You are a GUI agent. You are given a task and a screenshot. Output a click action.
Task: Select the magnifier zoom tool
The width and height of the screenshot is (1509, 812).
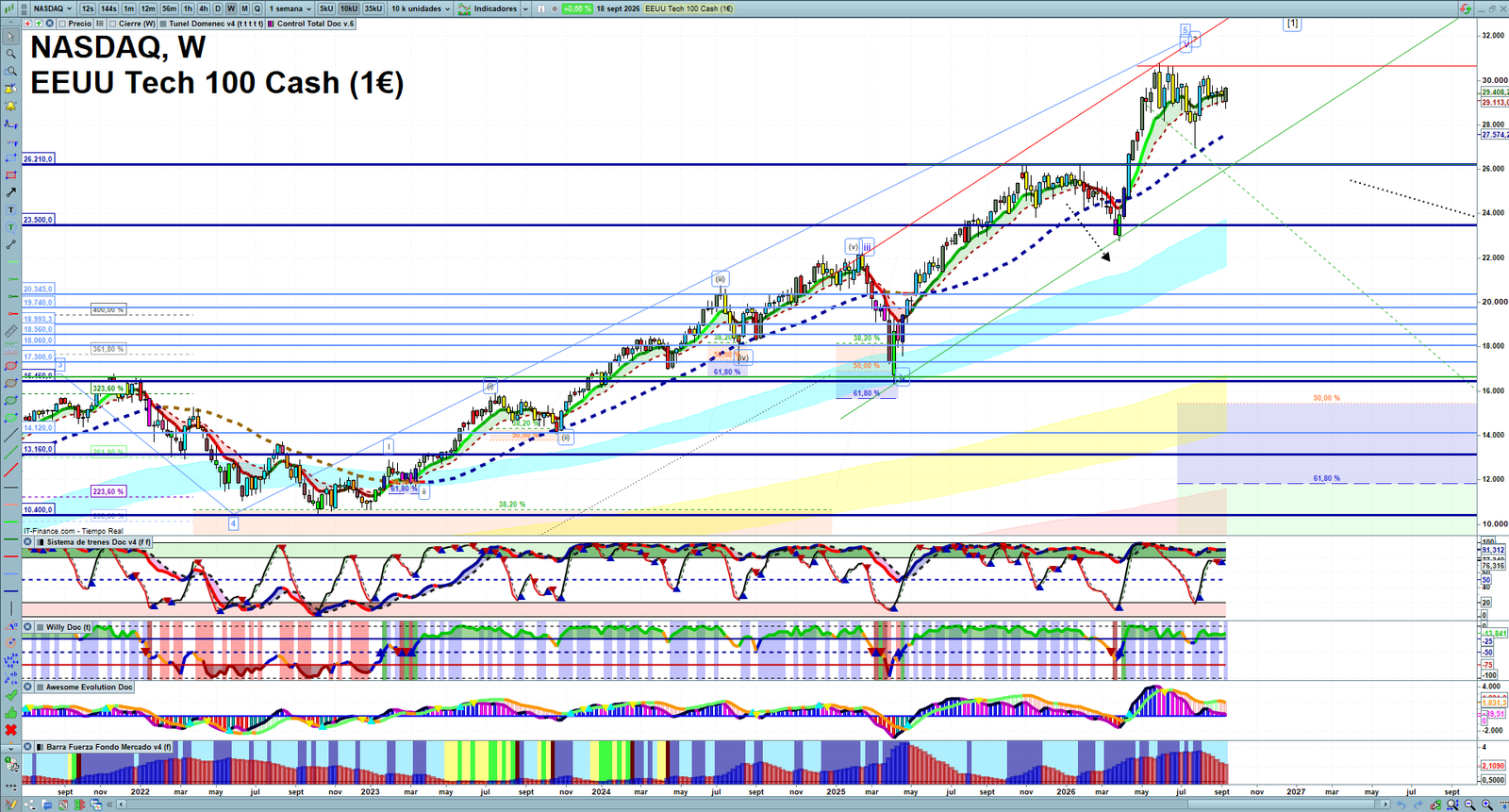[x=10, y=54]
